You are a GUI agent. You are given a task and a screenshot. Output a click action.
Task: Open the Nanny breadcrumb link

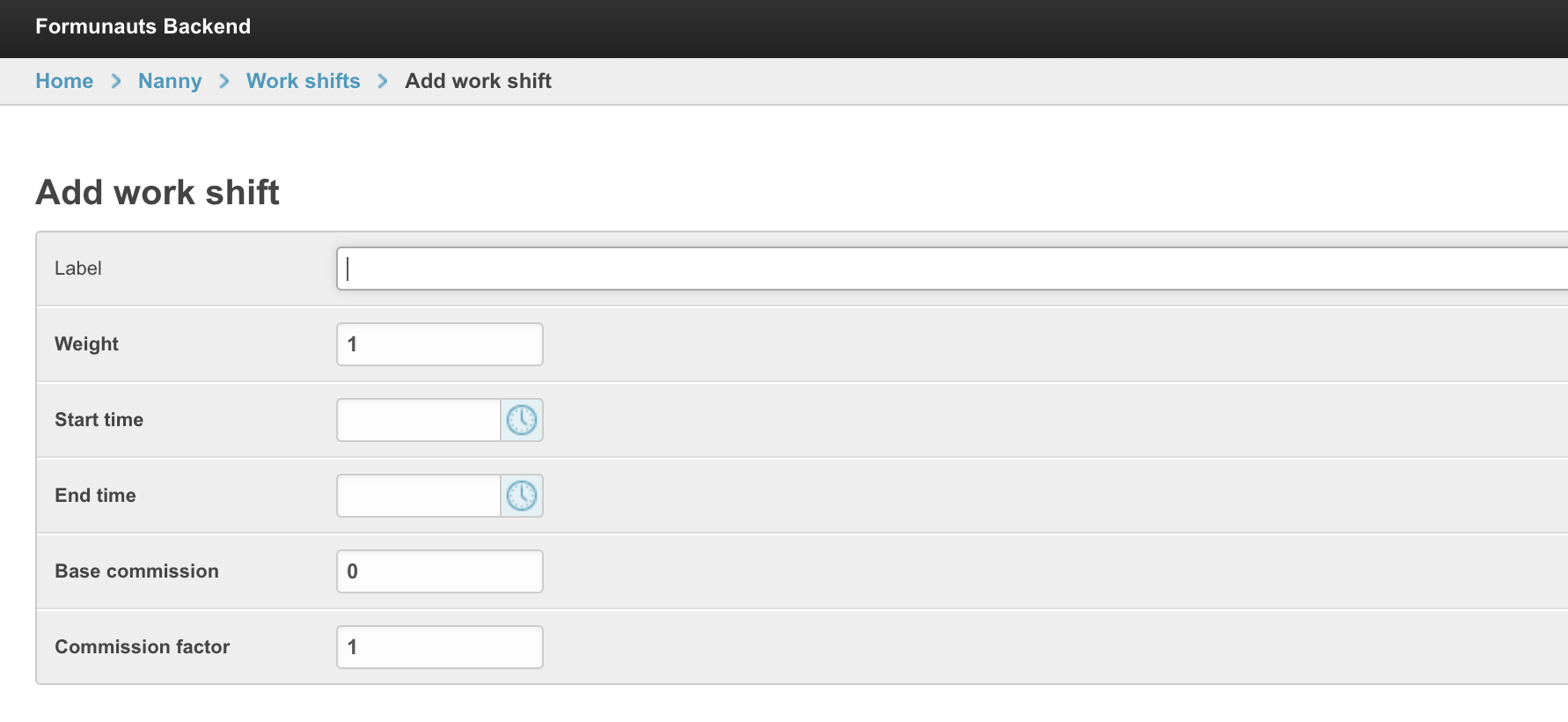coord(170,81)
